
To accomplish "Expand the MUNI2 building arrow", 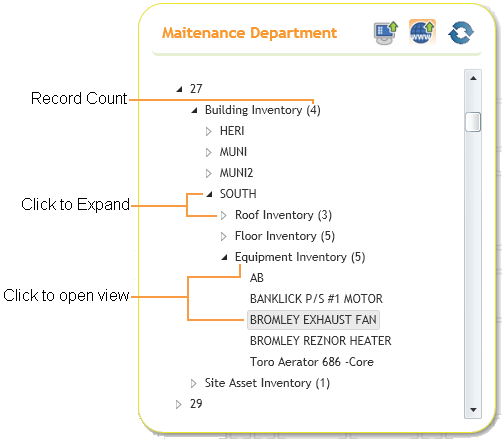I will [x=209, y=173].
